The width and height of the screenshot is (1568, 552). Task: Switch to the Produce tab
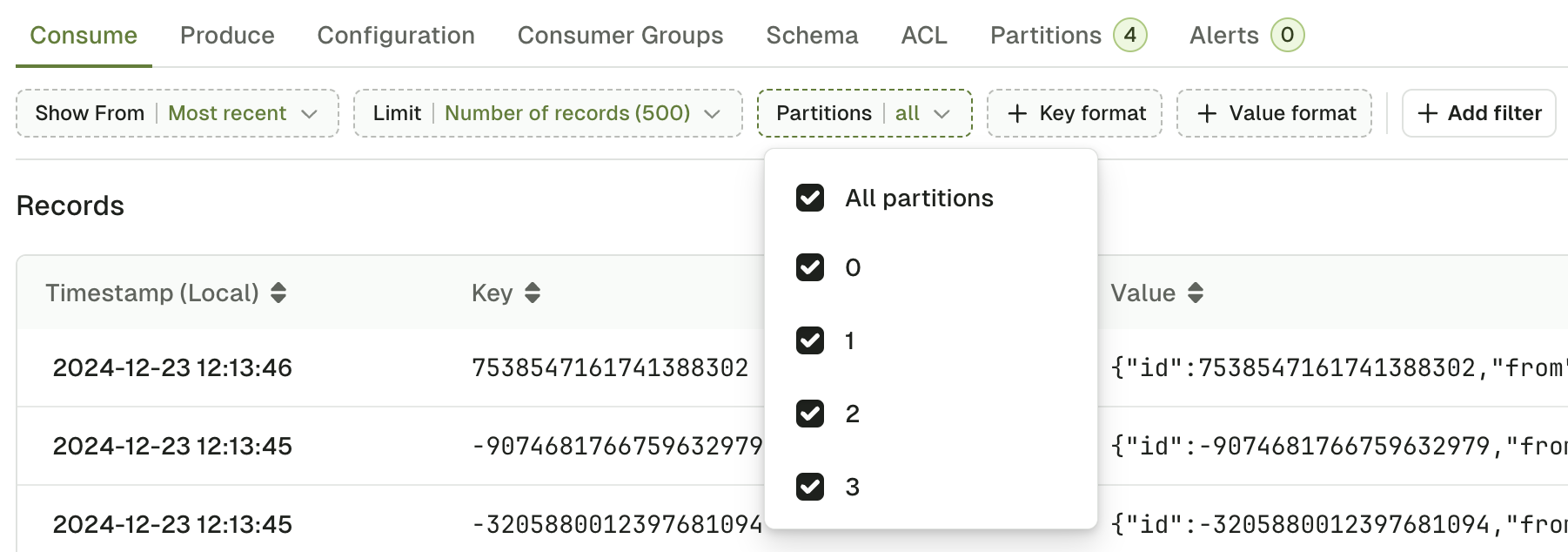[x=227, y=35]
